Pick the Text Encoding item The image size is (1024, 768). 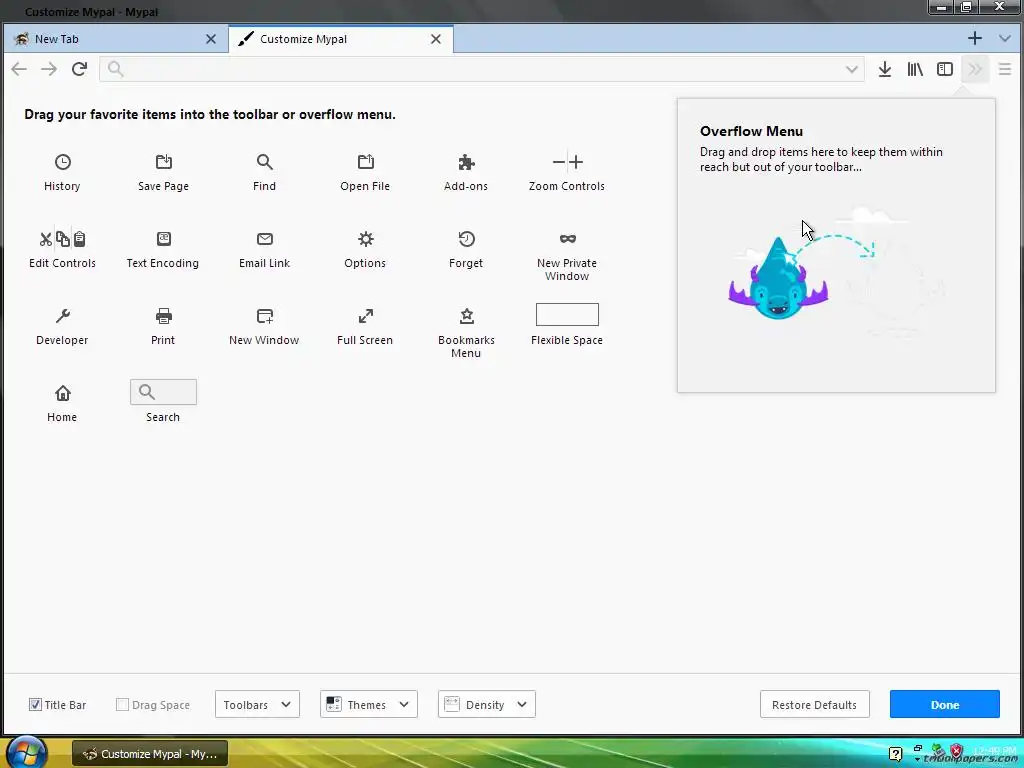[163, 249]
